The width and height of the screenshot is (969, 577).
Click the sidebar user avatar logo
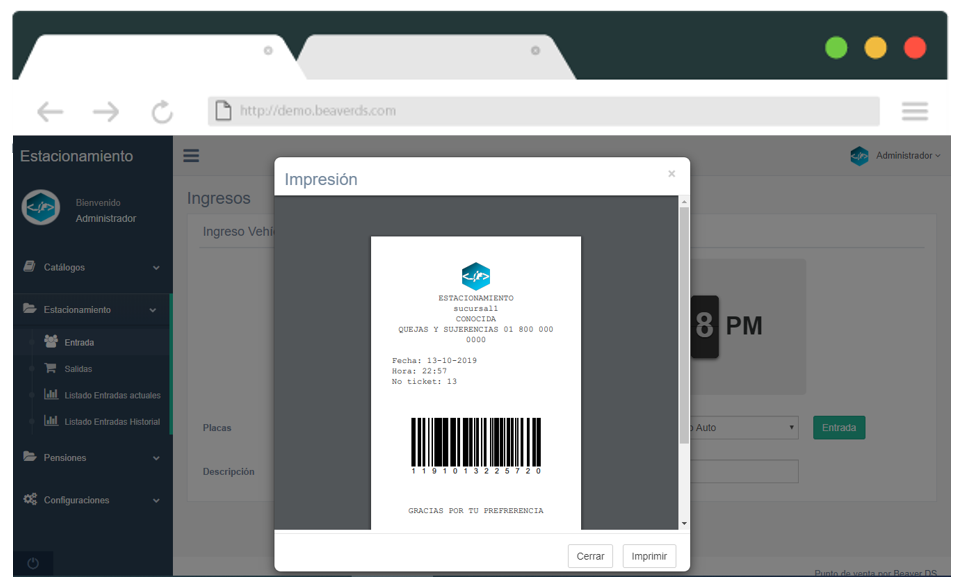pos(41,207)
